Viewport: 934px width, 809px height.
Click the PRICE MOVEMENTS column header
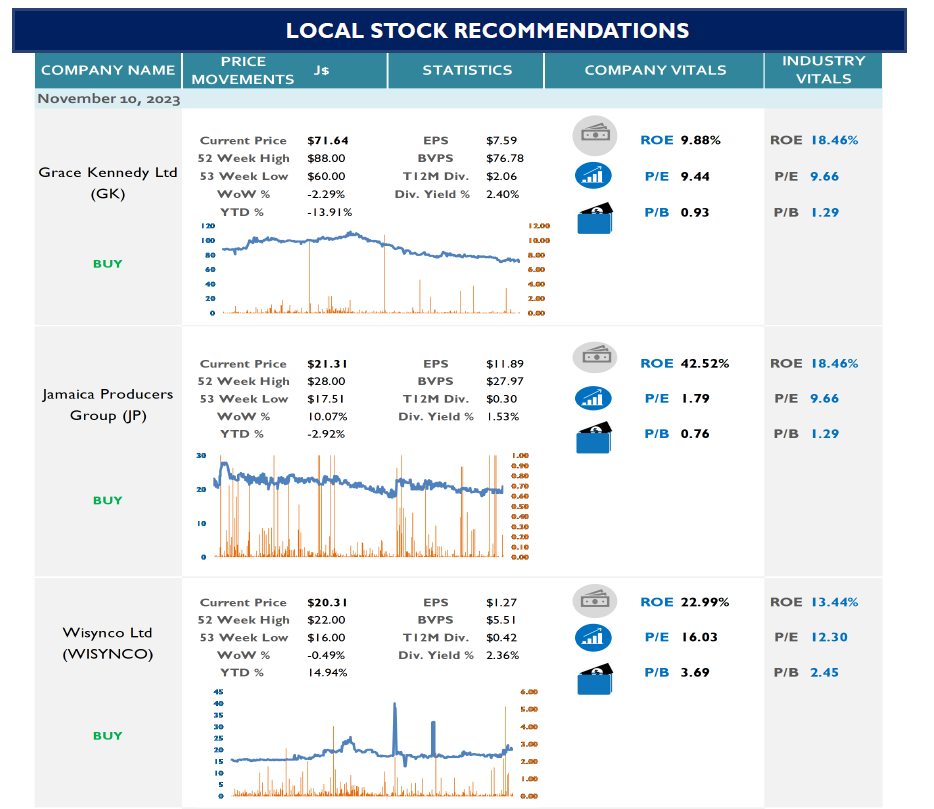(x=242, y=70)
